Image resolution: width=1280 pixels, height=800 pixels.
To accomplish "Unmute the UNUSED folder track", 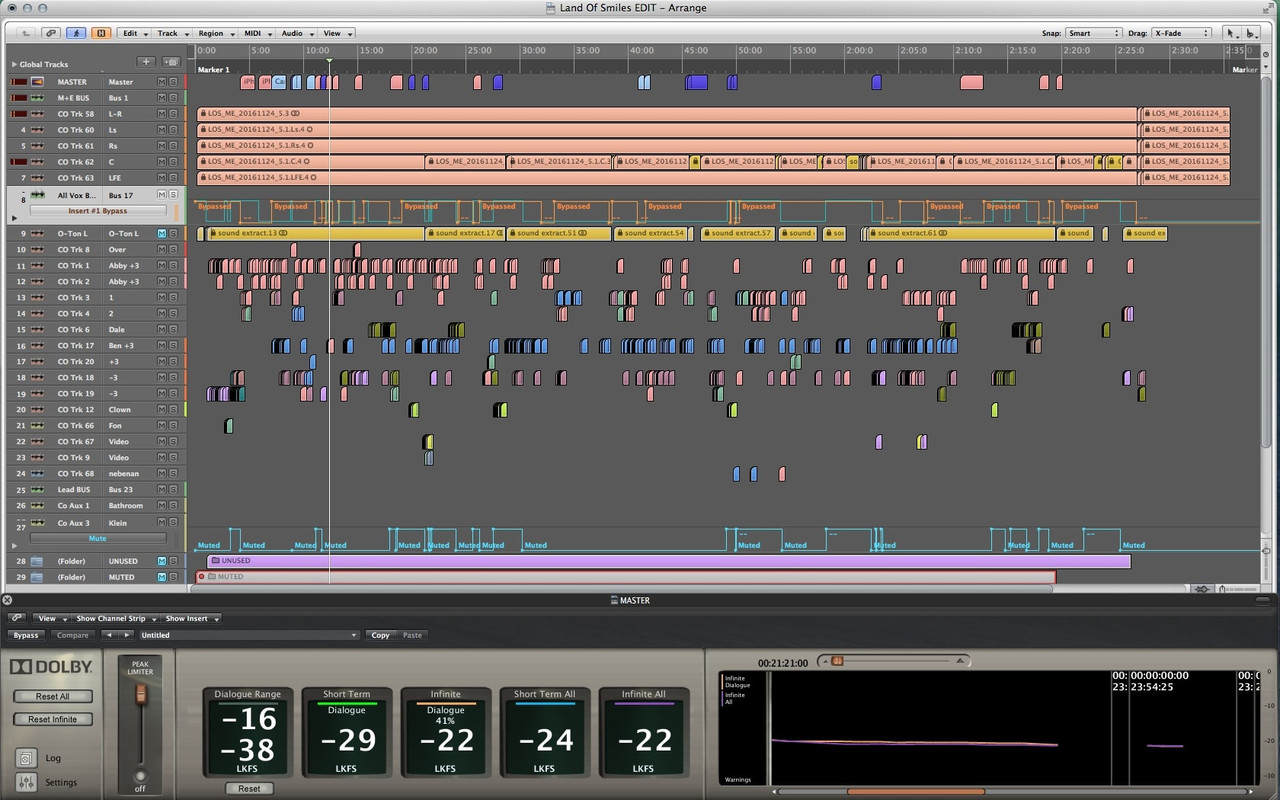I will pyautogui.click(x=162, y=561).
